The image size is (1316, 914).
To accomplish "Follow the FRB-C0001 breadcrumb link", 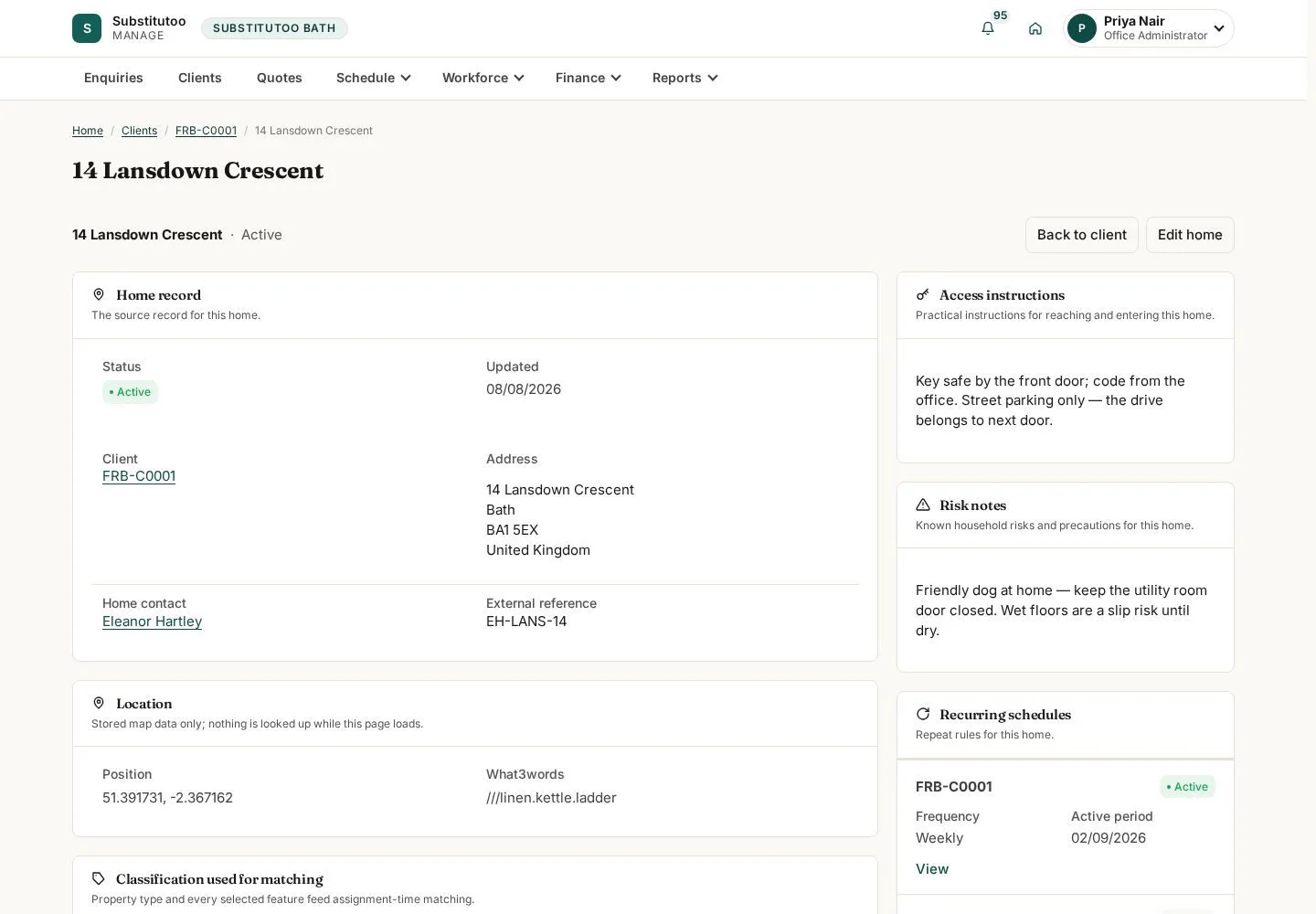I will pos(206,131).
